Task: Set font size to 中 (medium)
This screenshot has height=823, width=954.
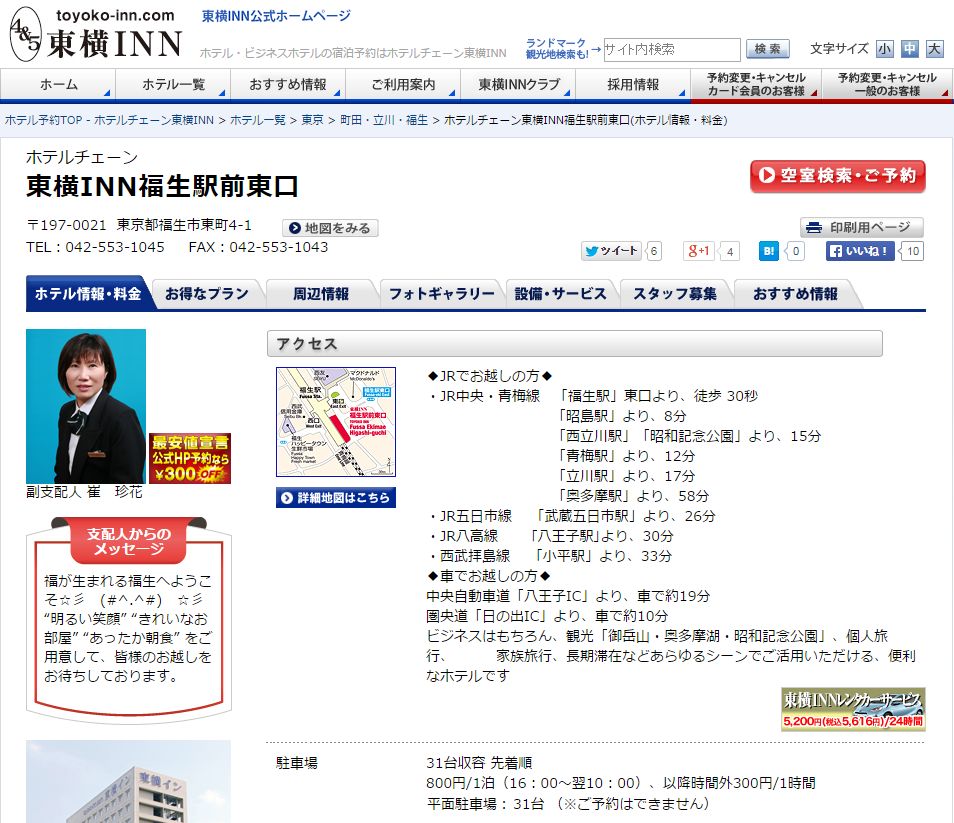Action: tap(910, 49)
